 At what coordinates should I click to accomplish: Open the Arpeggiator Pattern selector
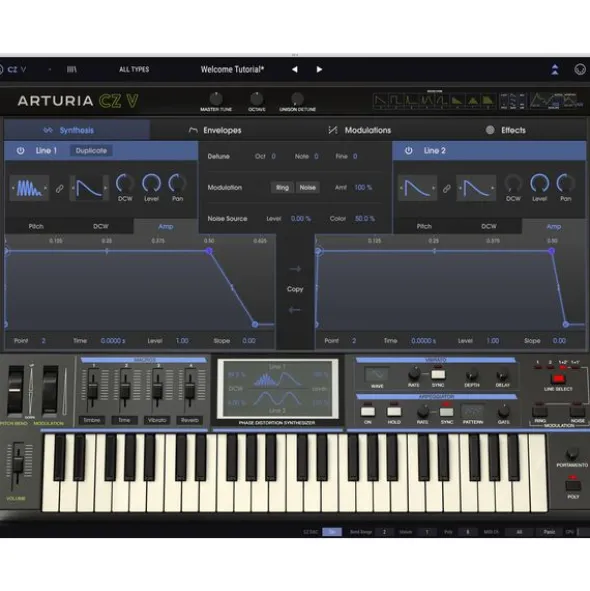pos(473,411)
